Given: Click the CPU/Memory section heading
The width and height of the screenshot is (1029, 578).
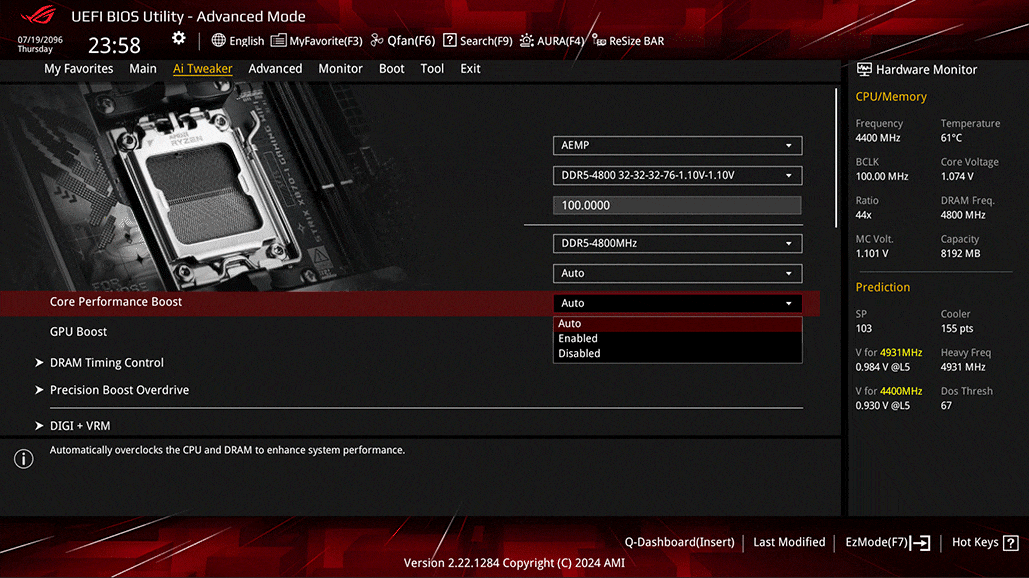Looking at the screenshot, I should tap(891, 96).
